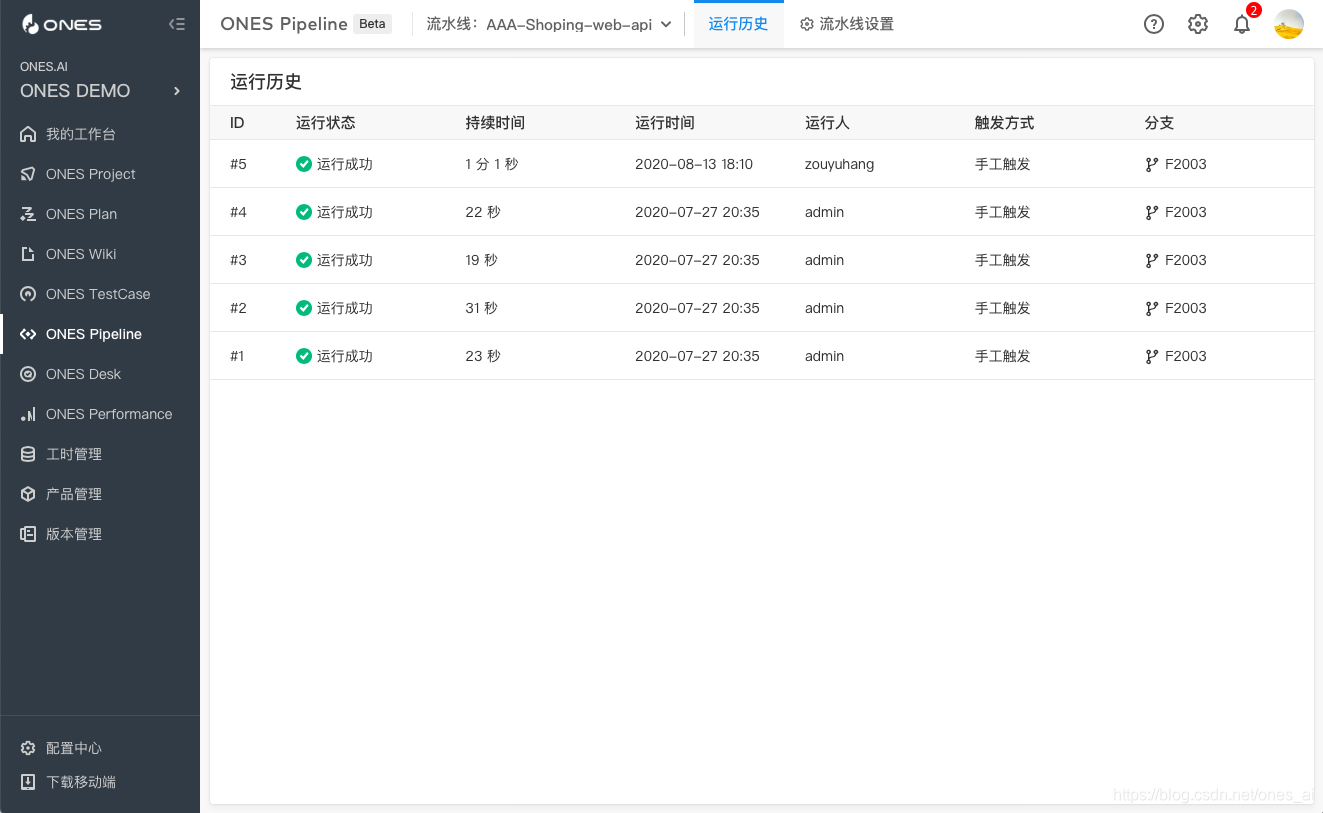Image resolution: width=1323 pixels, height=813 pixels.
Task: Collapse the sidebar with the fold icon
Action: click(177, 24)
